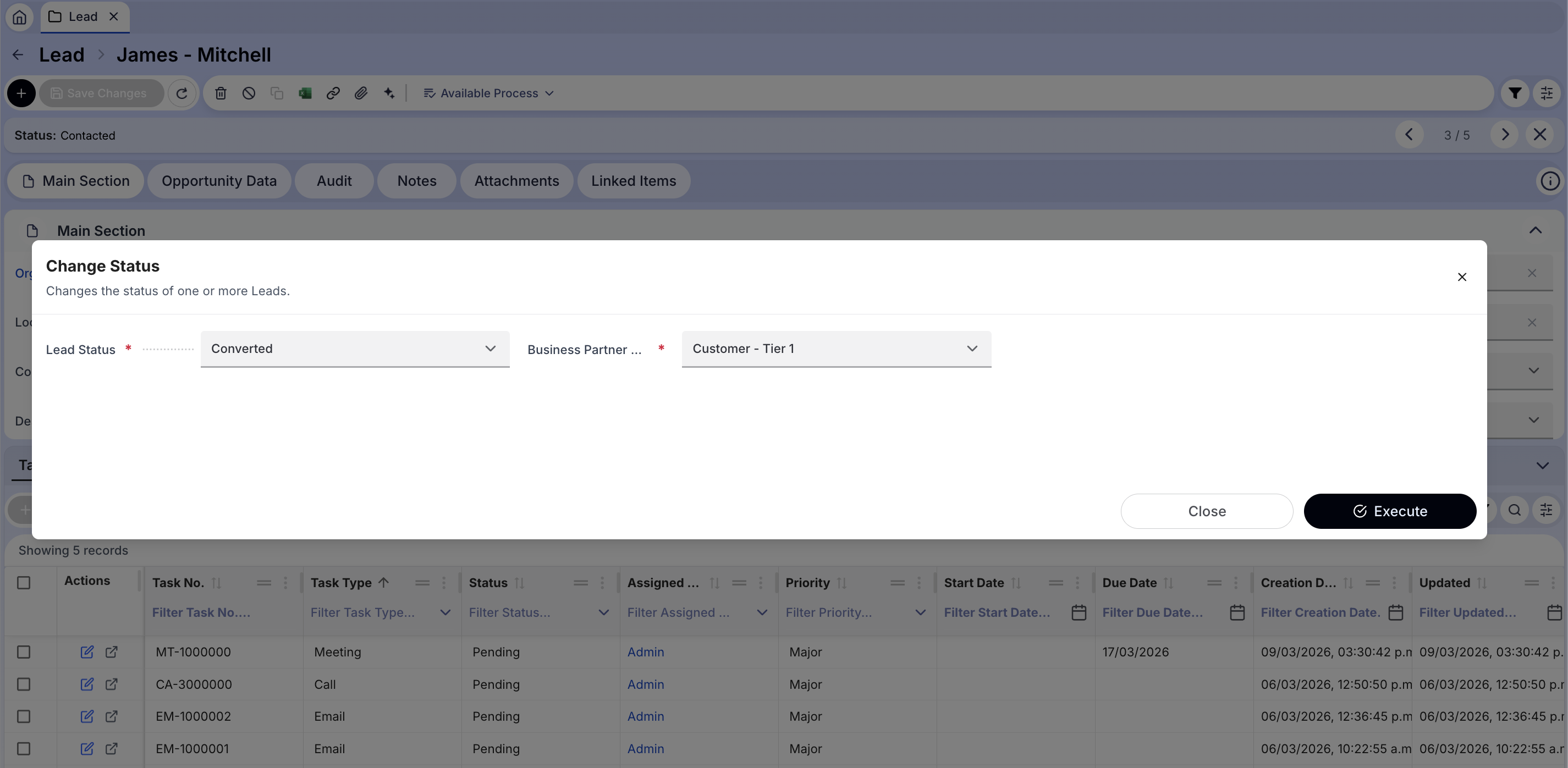Click the sparkle AI assistant icon

389,93
